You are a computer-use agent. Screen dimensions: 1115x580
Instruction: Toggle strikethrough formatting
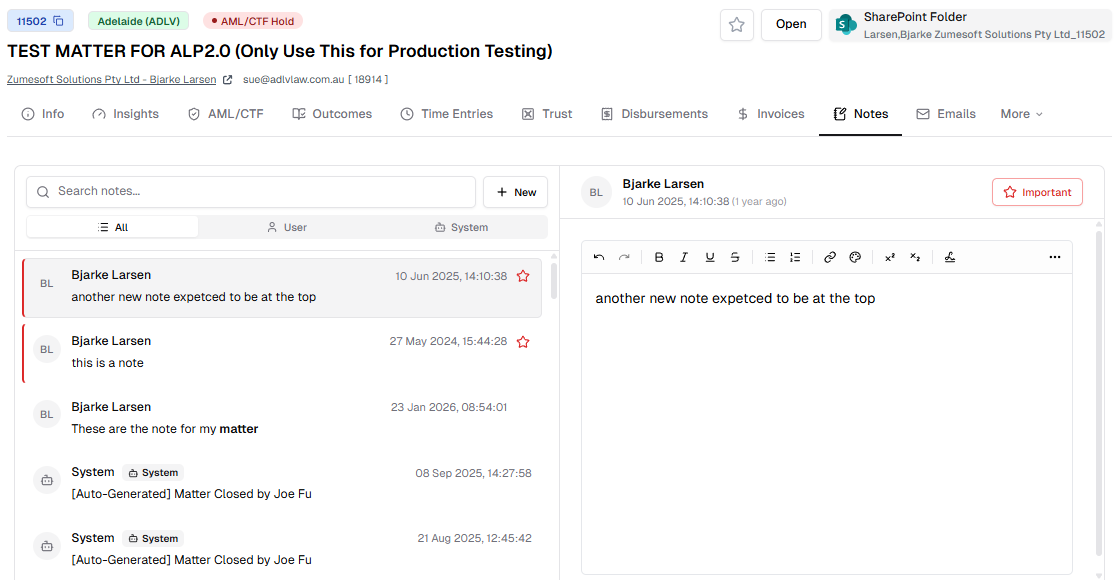click(x=735, y=257)
